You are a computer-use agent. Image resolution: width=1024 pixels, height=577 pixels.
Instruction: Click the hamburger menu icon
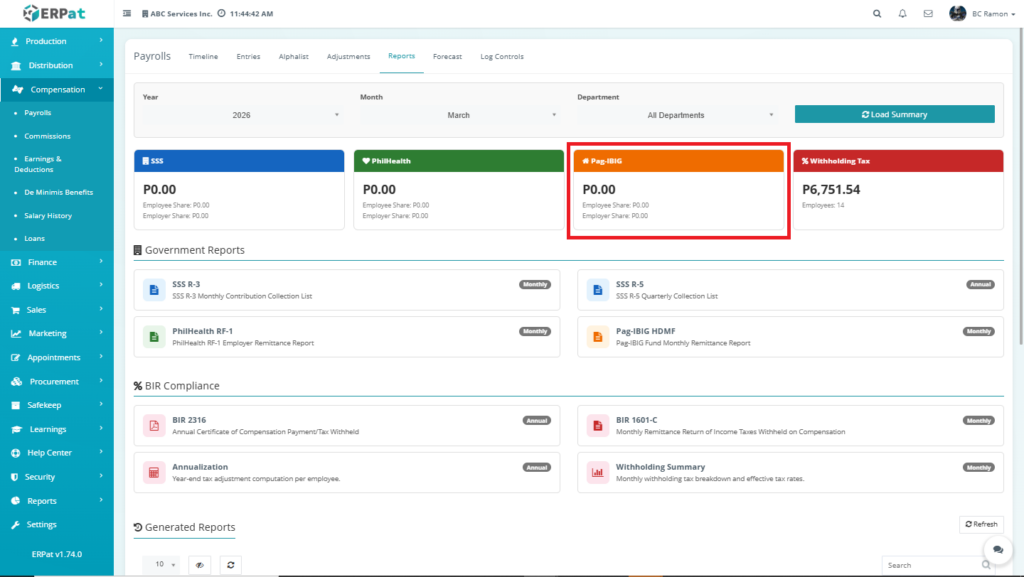[x=126, y=14]
